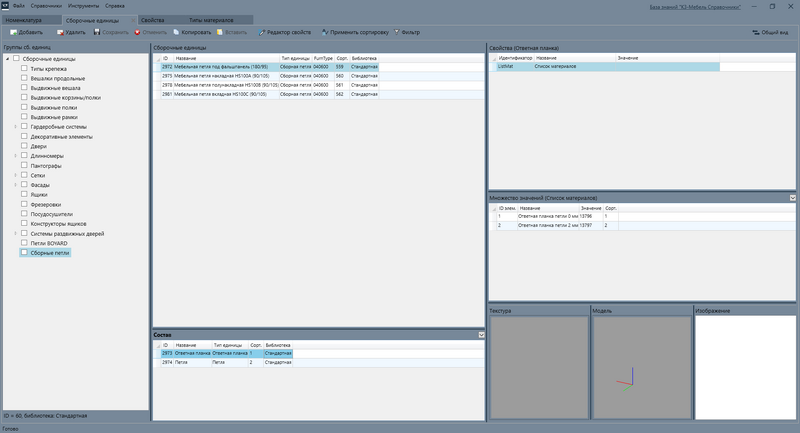Viewport: 800px width, 433px height.
Task: Click the grid corner selector in Свойства table
Action: point(493,58)
